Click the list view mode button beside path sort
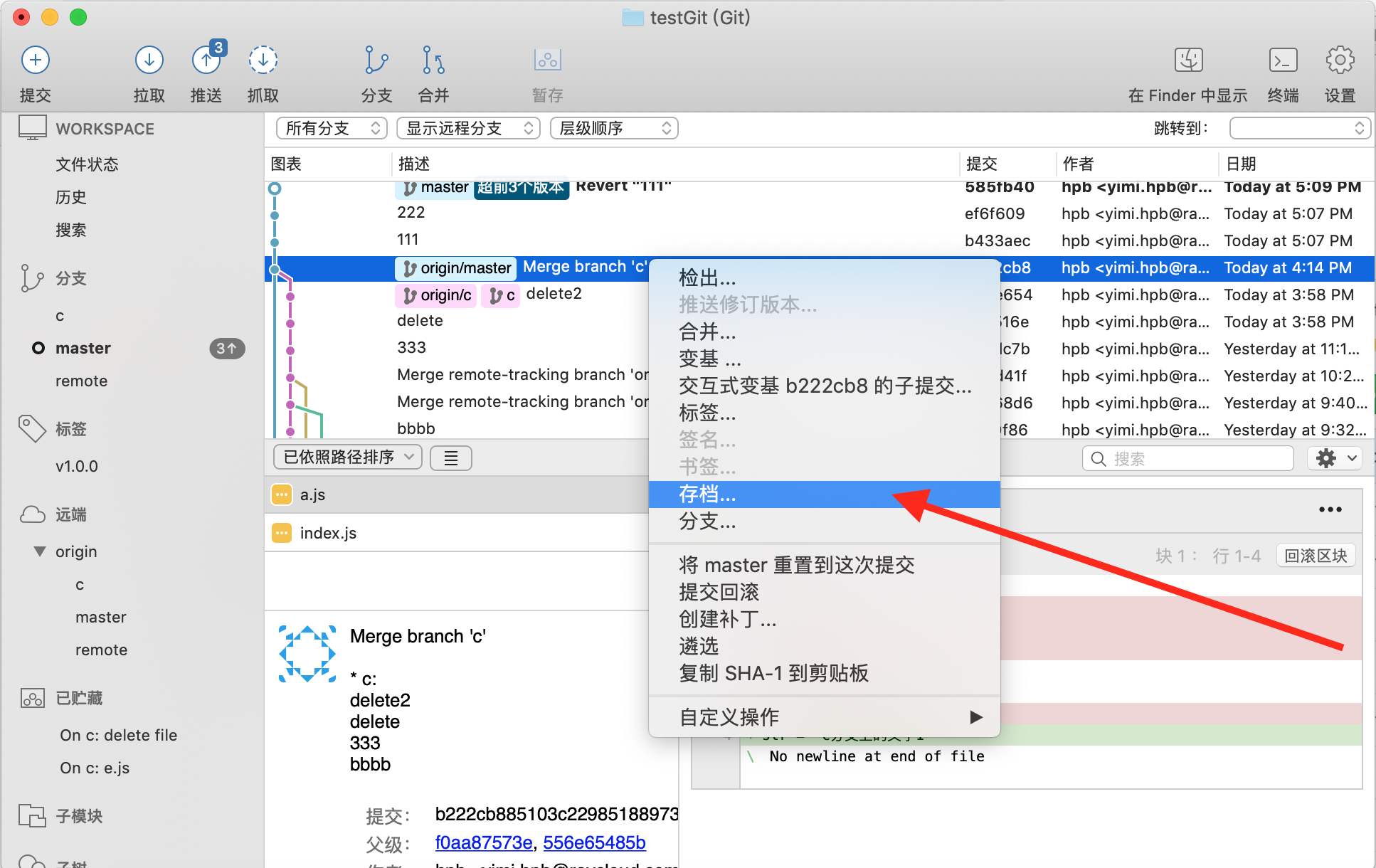Screen dimensions: 1376x868 coord(450,457)
